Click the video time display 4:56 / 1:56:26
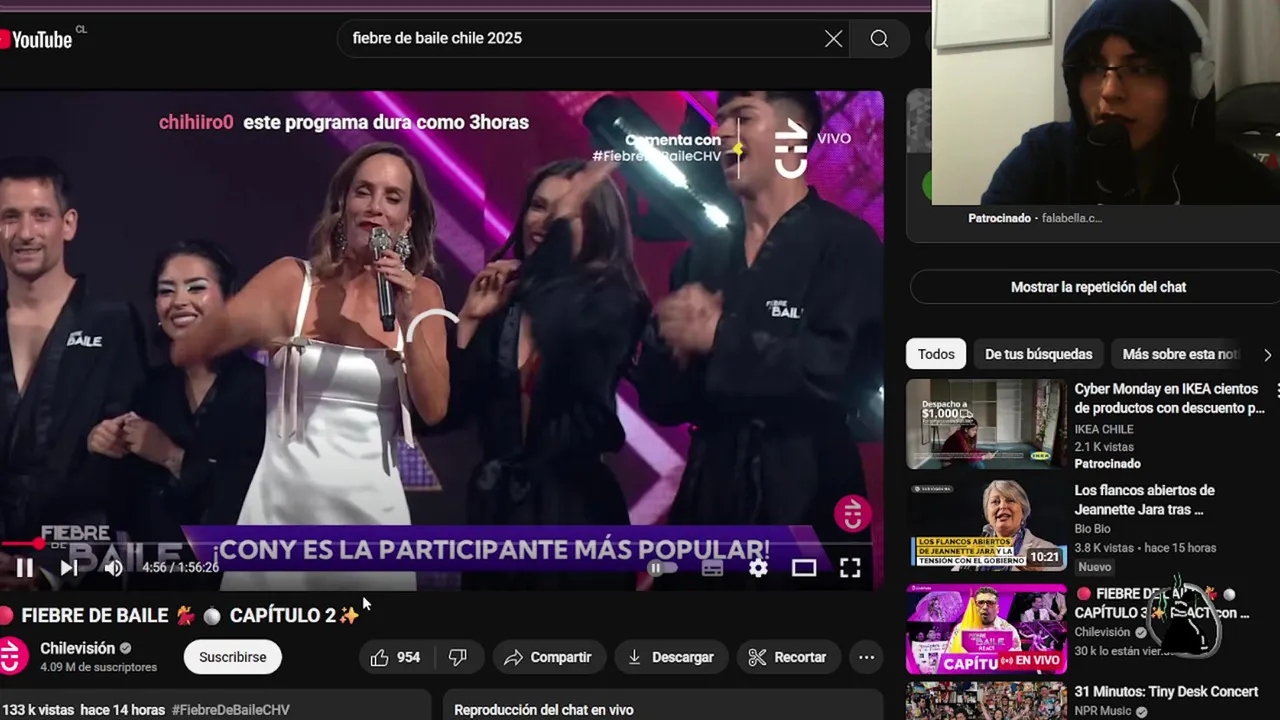The image size is (1280, 720). (180, 568)
